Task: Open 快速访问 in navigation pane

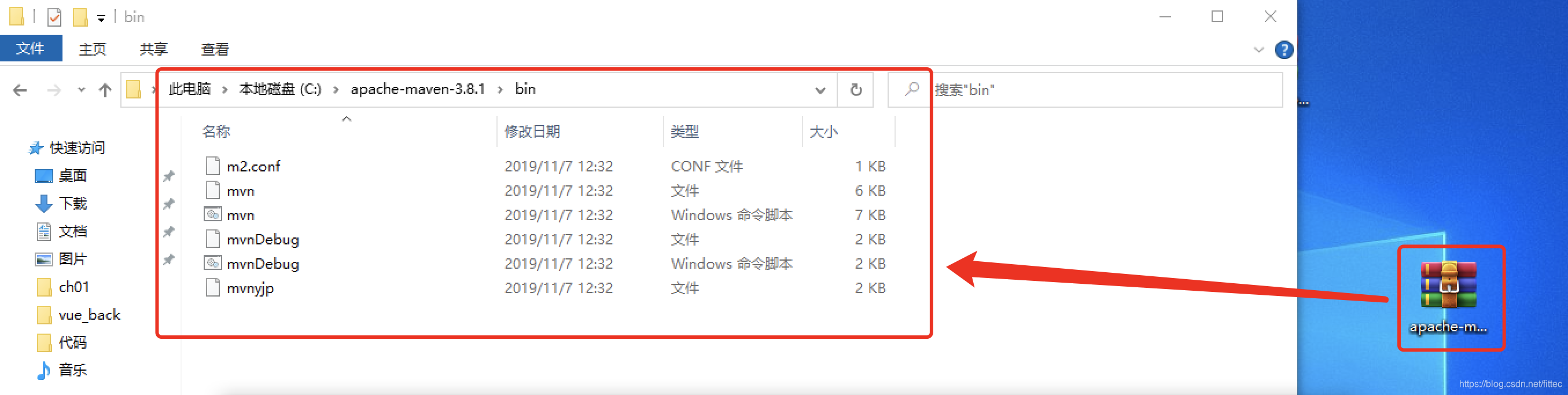Action: click(x=77, y=148)
